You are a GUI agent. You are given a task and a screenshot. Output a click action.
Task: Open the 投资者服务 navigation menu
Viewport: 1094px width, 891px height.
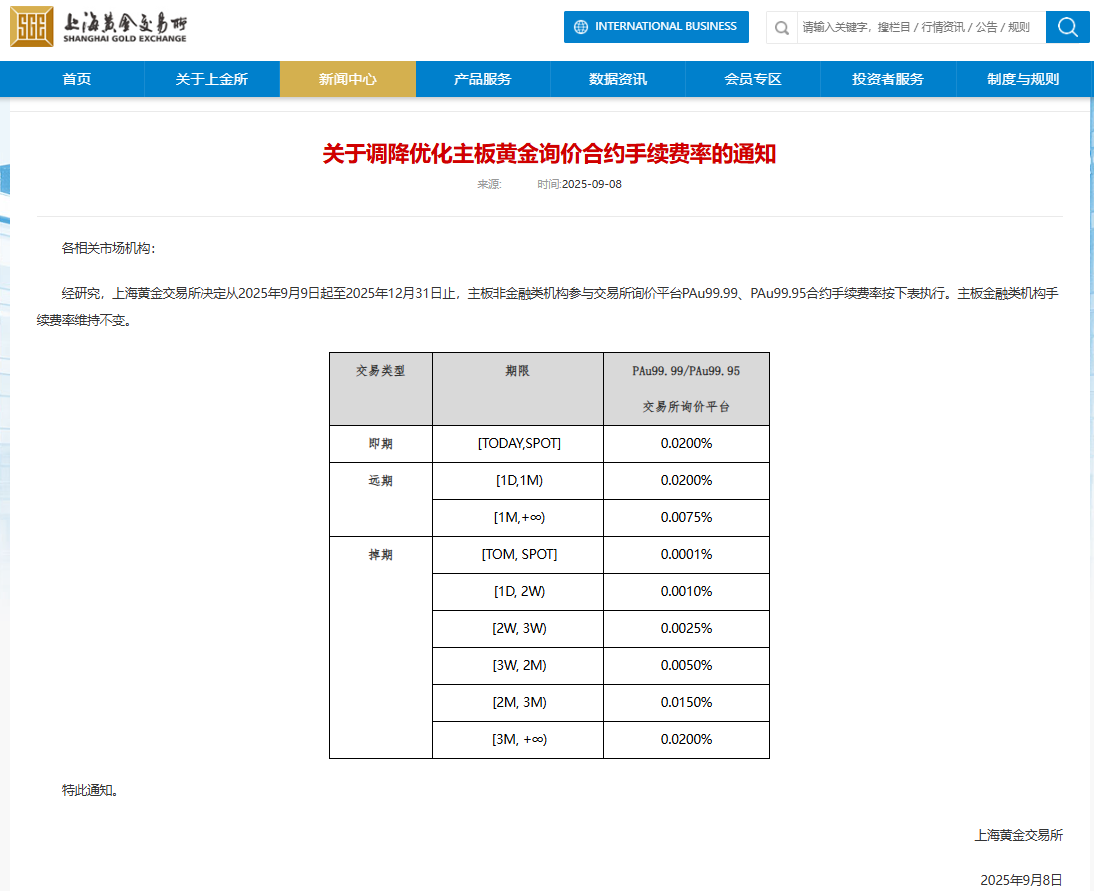pyautogui.click(x=887, y=78)
